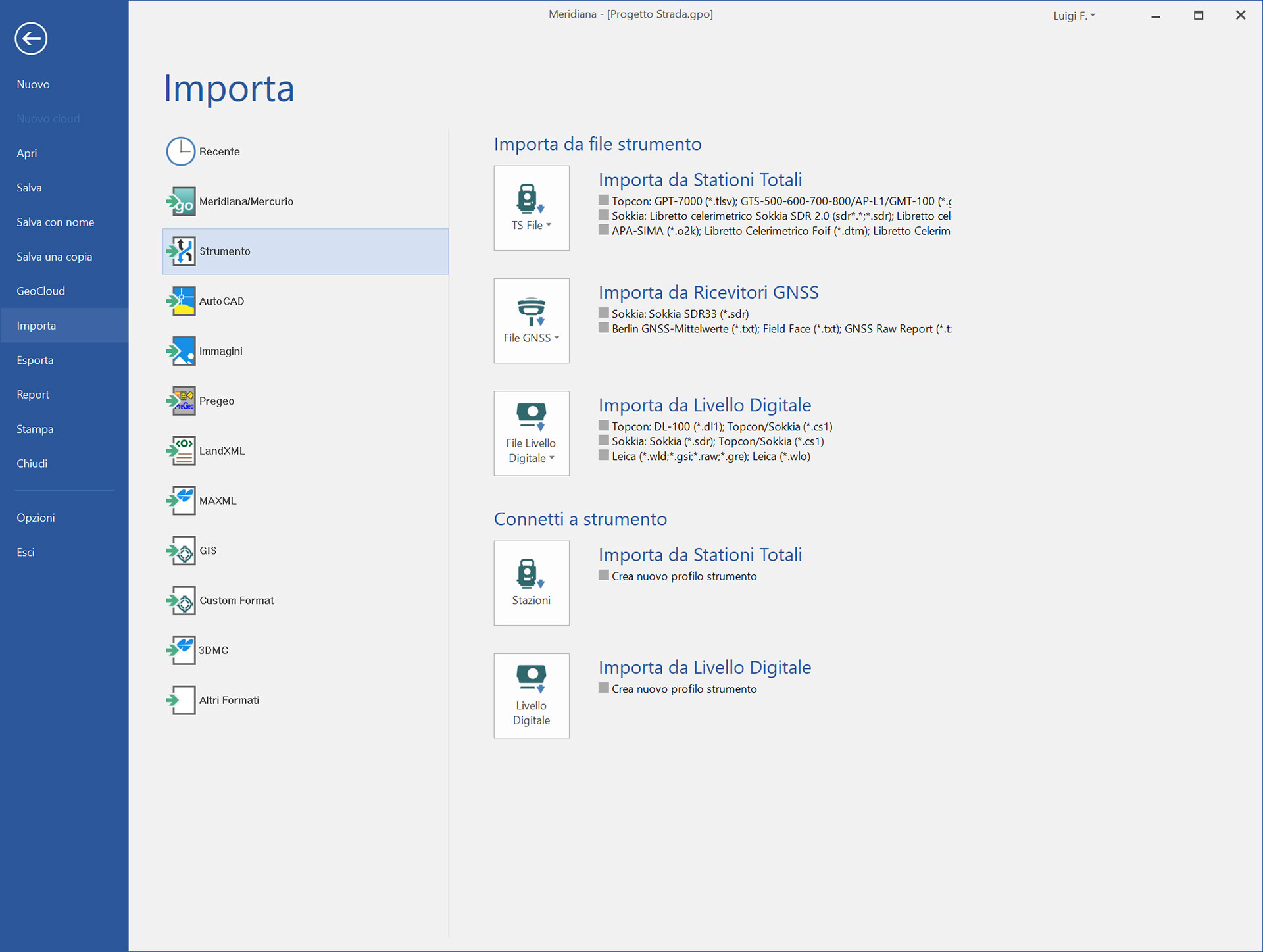Choose Salva in the sidebar
The width and height of the screenshot is (1263, 952).
coord(29,188)
